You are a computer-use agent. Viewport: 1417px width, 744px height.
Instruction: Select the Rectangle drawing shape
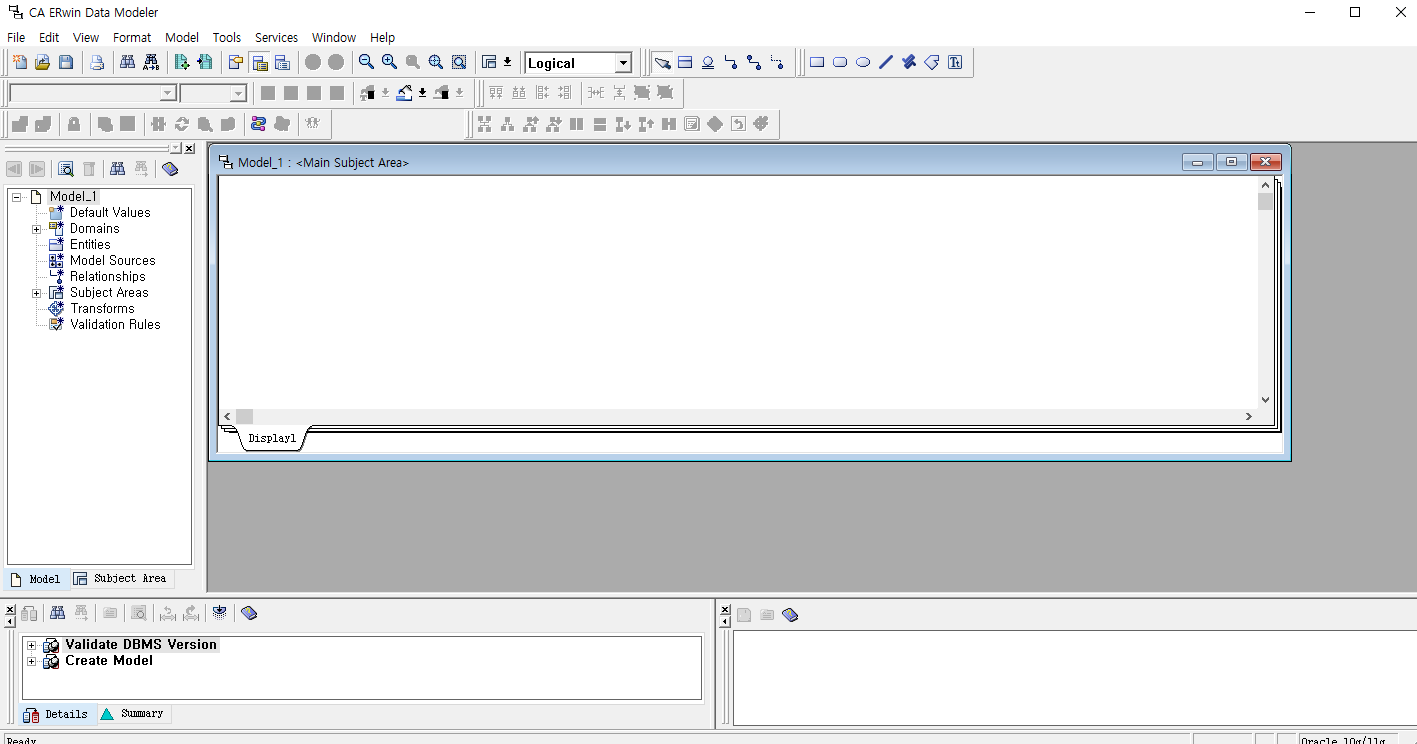point(817,62)
